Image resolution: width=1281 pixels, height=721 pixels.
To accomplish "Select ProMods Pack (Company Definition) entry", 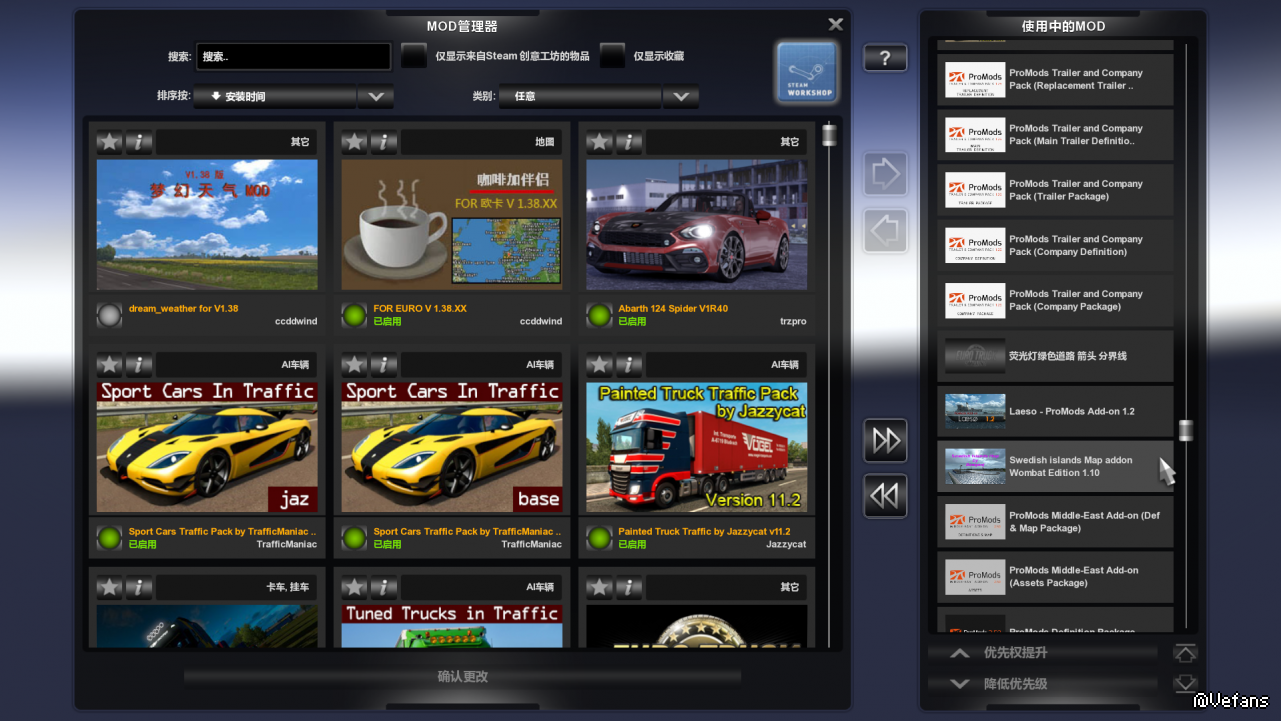I will pyautogui.click(x=1055, y=246).
